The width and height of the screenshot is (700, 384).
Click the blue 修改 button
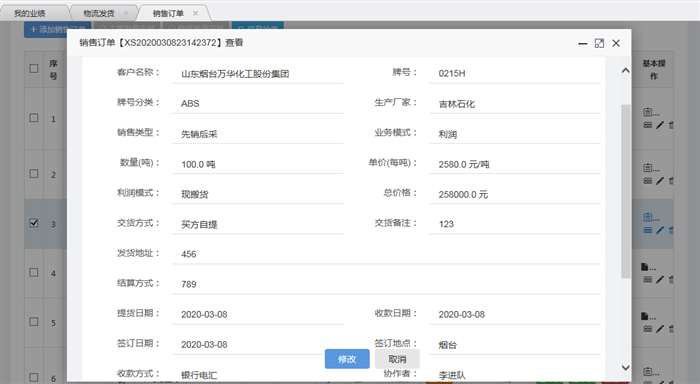(x=347, y=359)
